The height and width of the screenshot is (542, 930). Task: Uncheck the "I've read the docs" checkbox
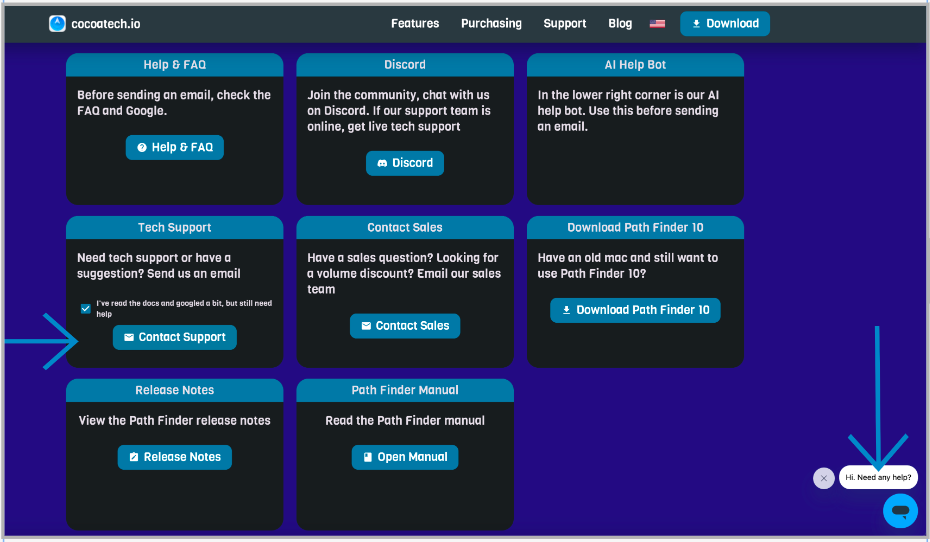click(86, 308)
